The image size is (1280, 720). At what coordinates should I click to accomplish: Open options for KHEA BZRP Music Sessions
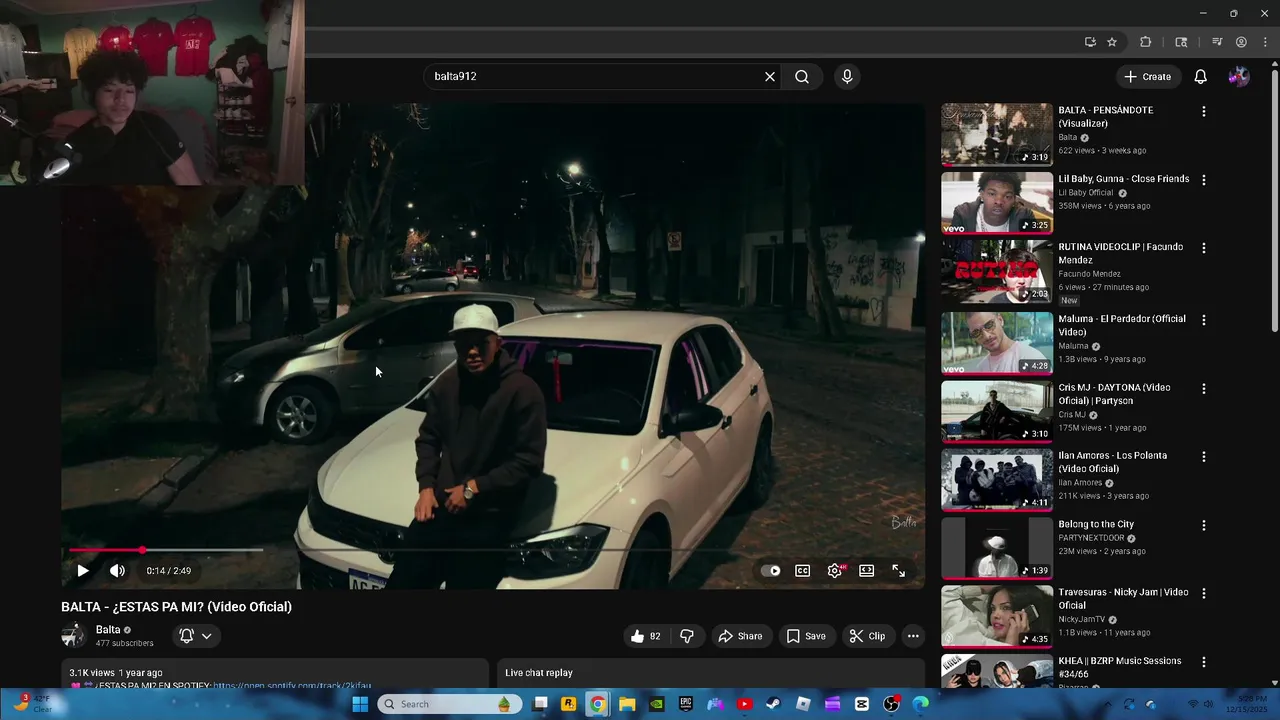tap(1204, 662)
